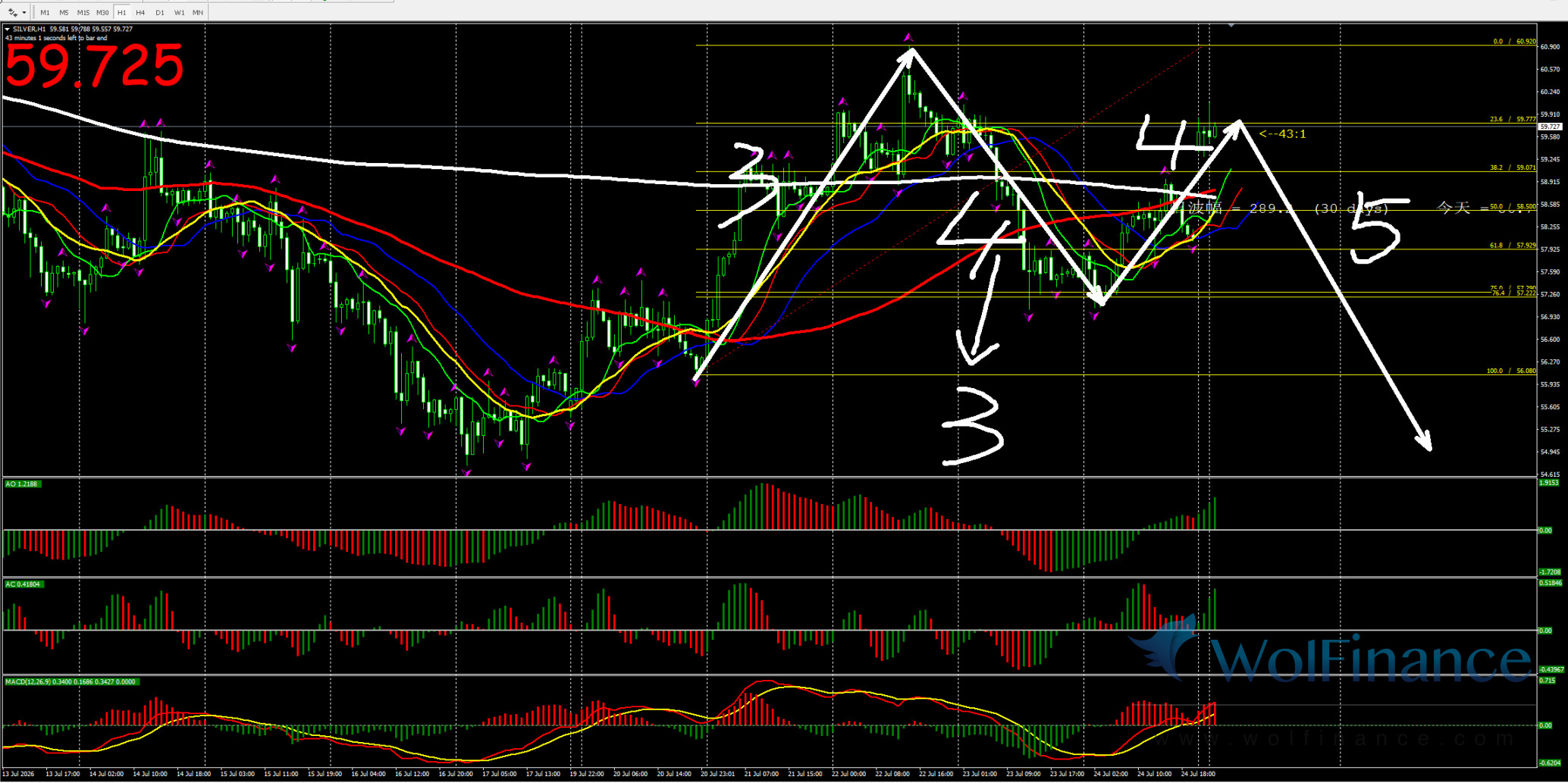This screenshot has height=783, width=1568.
Task: Switch to M1 timeframe
Action: [x=45, y=12]
